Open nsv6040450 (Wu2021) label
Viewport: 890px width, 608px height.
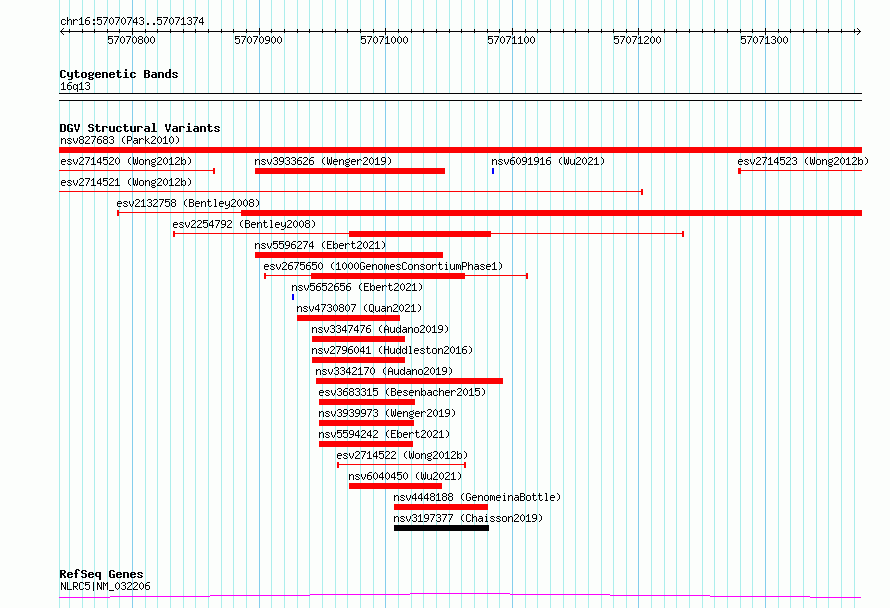tap(405, 476)
